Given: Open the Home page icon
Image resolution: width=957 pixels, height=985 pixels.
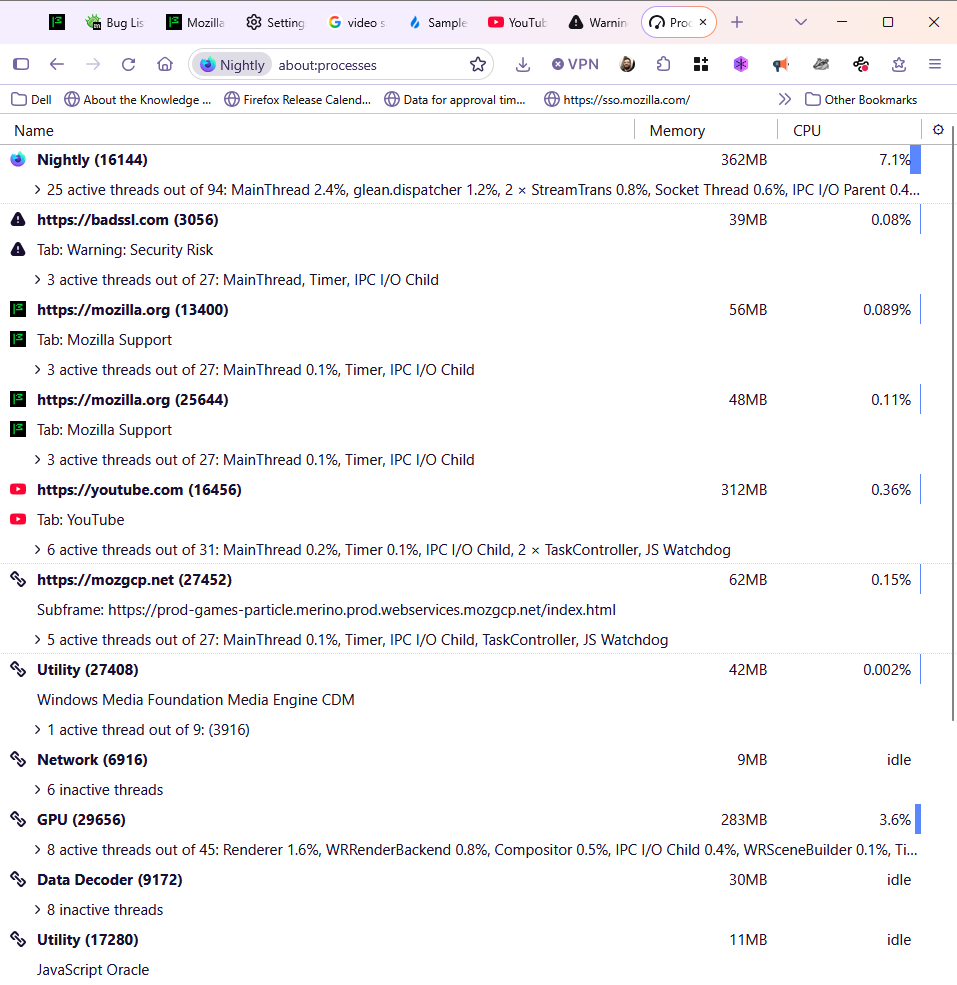Looking at the screenshot, I should [x=165, y=64].
